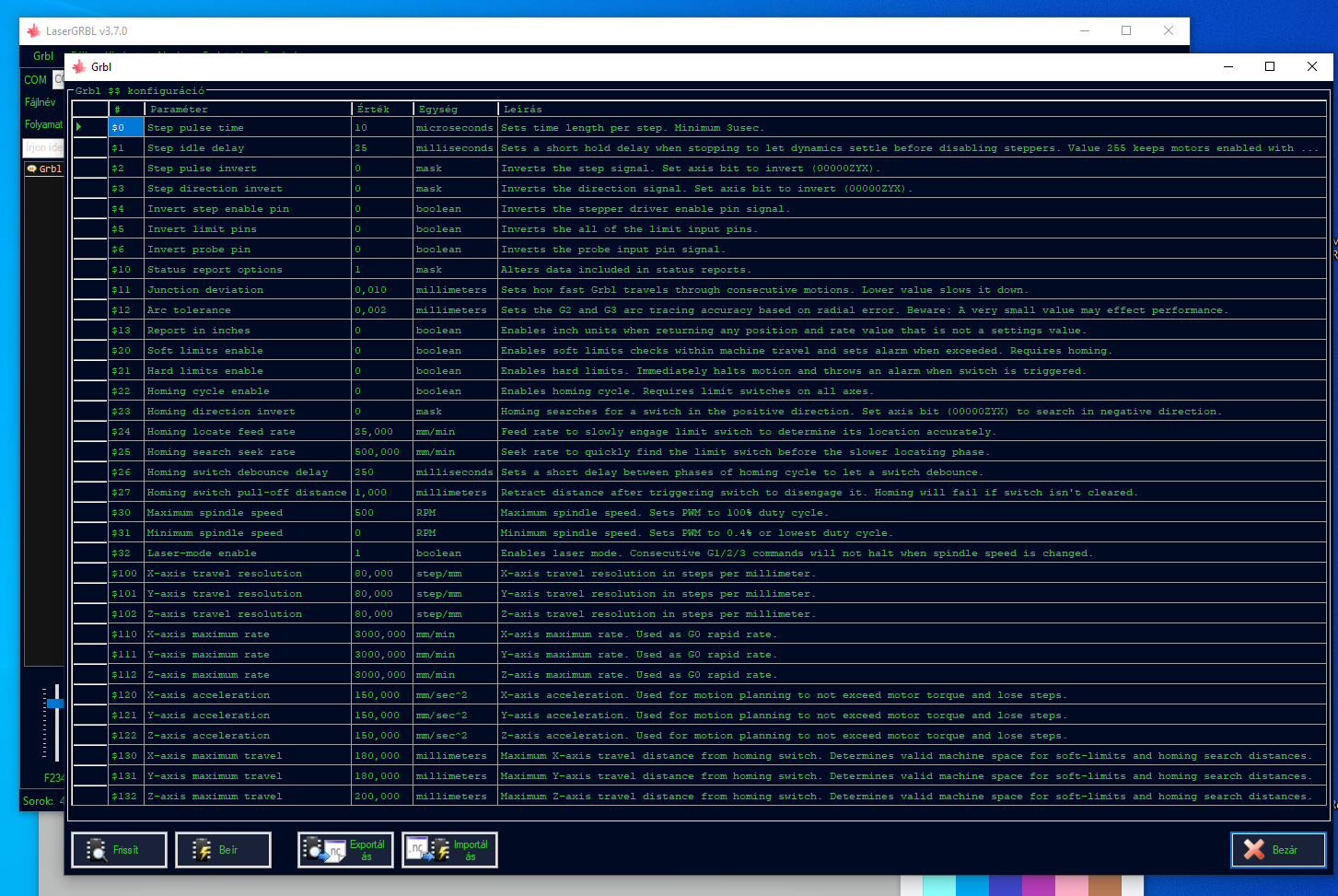
Task: Click the Egység column header
Action: click(455, 110)
